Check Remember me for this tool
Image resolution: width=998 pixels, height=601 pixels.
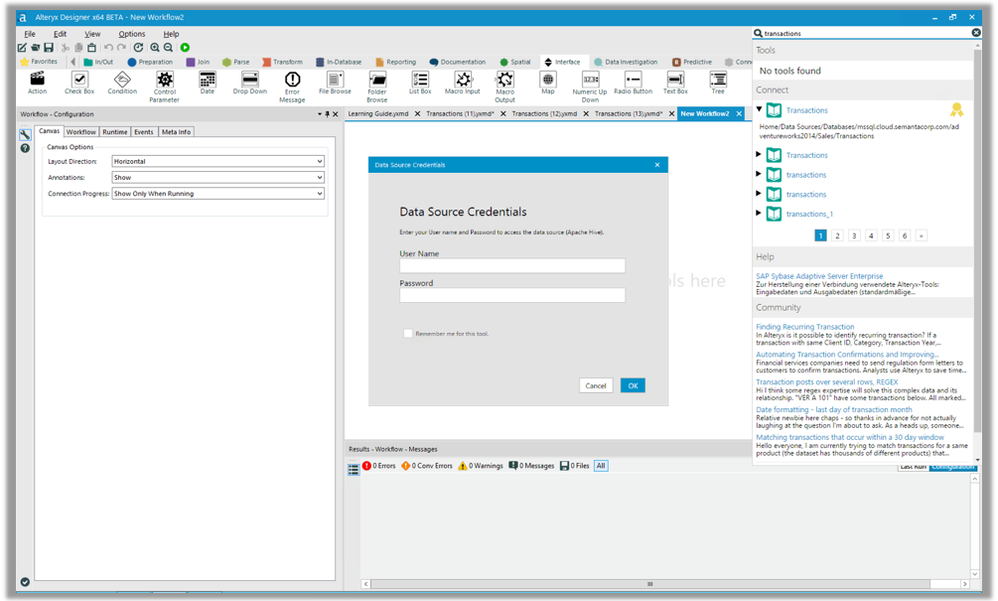click(x=408, y=334)
